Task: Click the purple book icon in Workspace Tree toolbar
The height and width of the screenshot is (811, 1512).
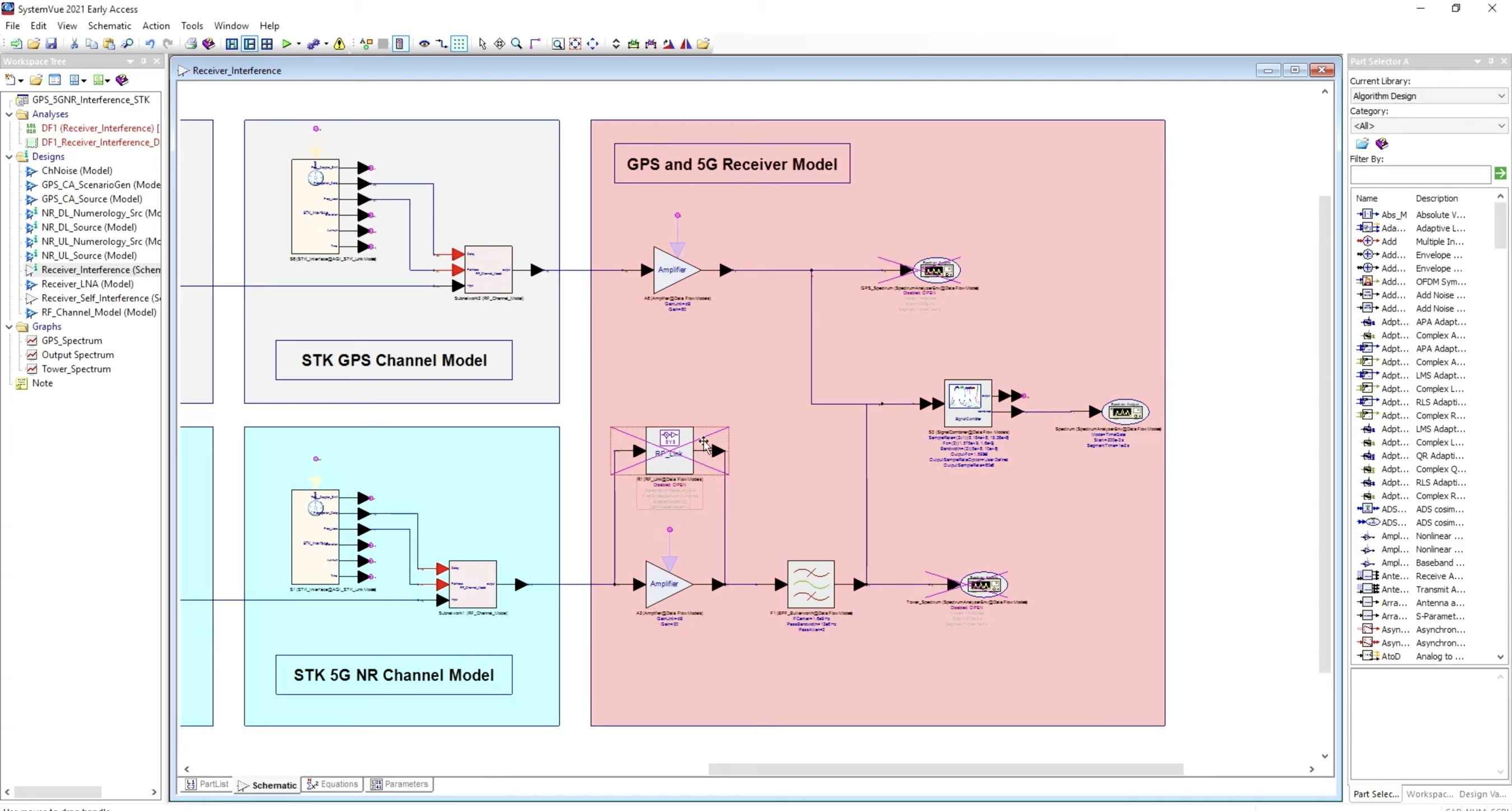Action: tap(122, 80)
